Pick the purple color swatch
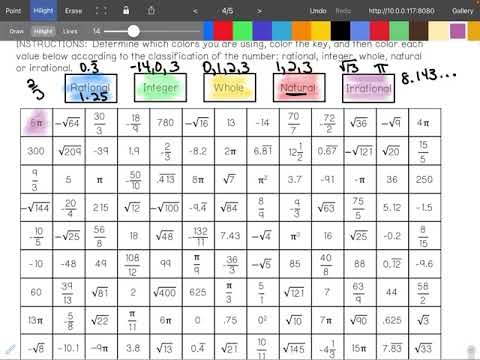The image size is (480, 360). (x=457, y=31)
